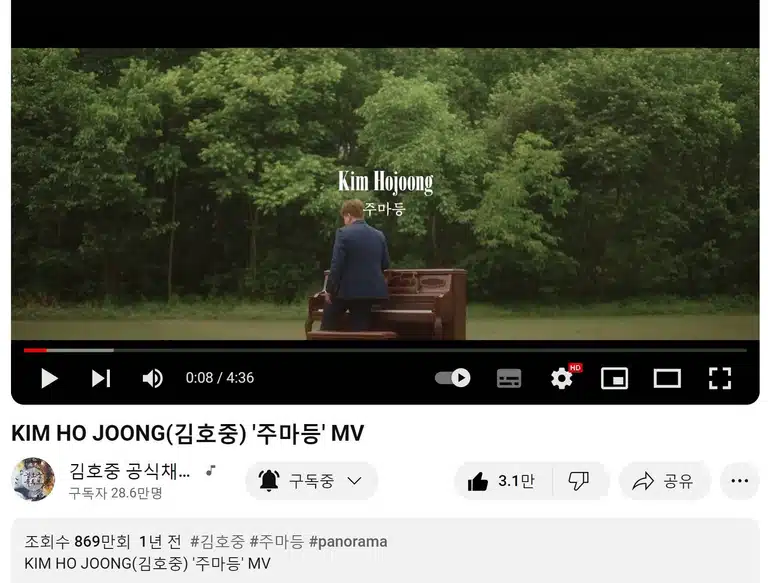
Task: Switch to theater mode view
Action: [667, 379]
